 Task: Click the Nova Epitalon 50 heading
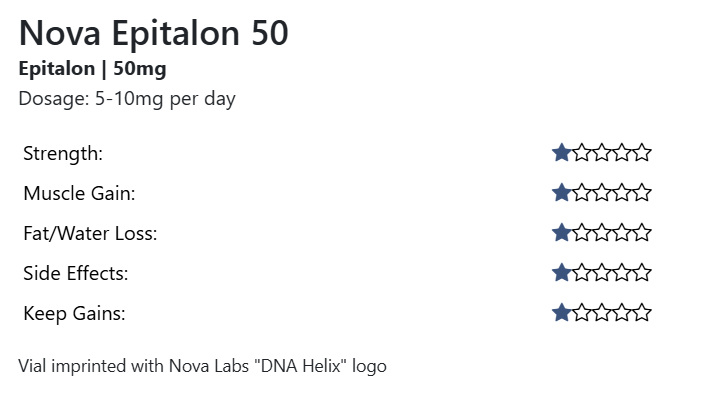154,34
